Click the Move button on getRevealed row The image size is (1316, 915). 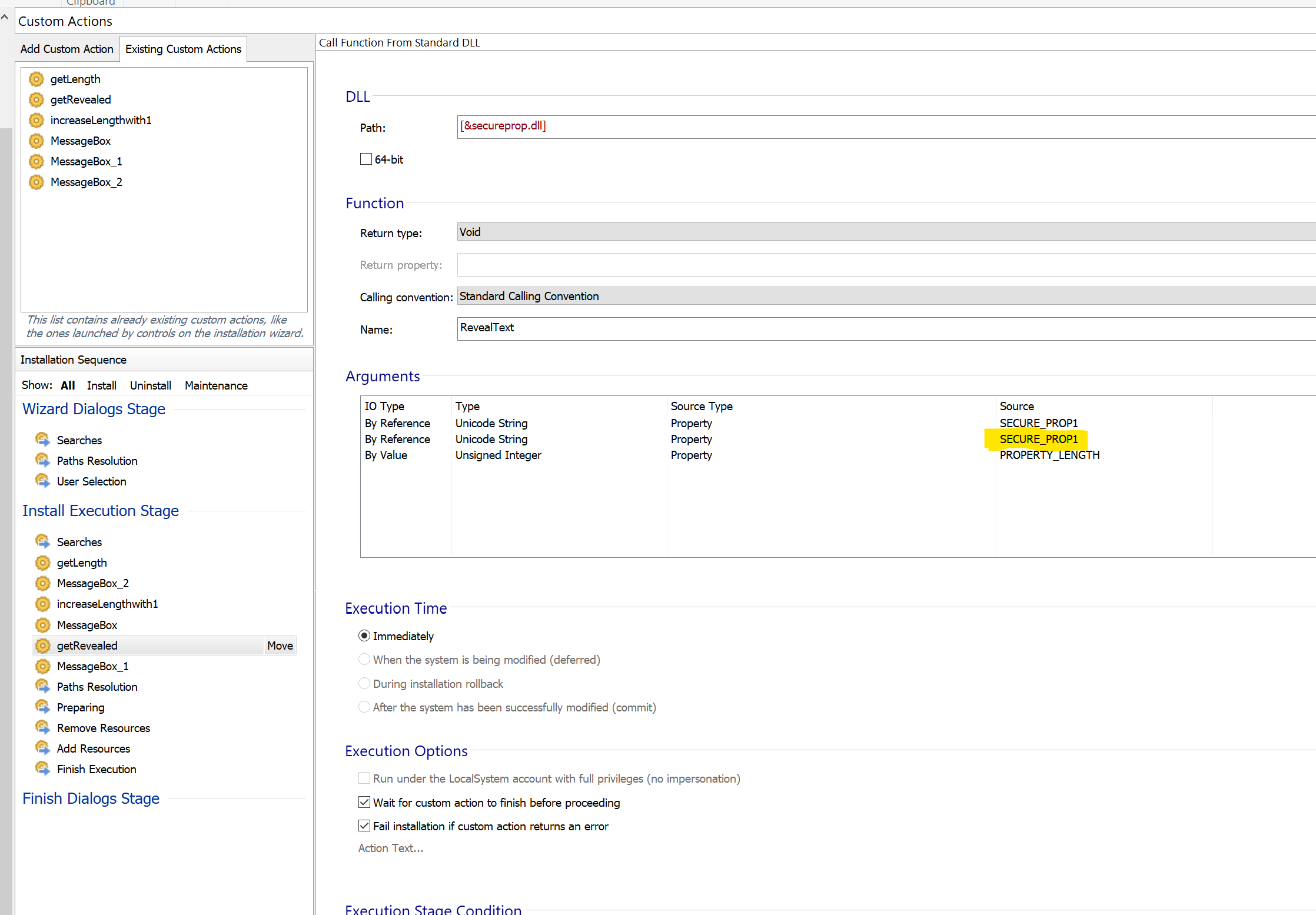pos(280,646)
